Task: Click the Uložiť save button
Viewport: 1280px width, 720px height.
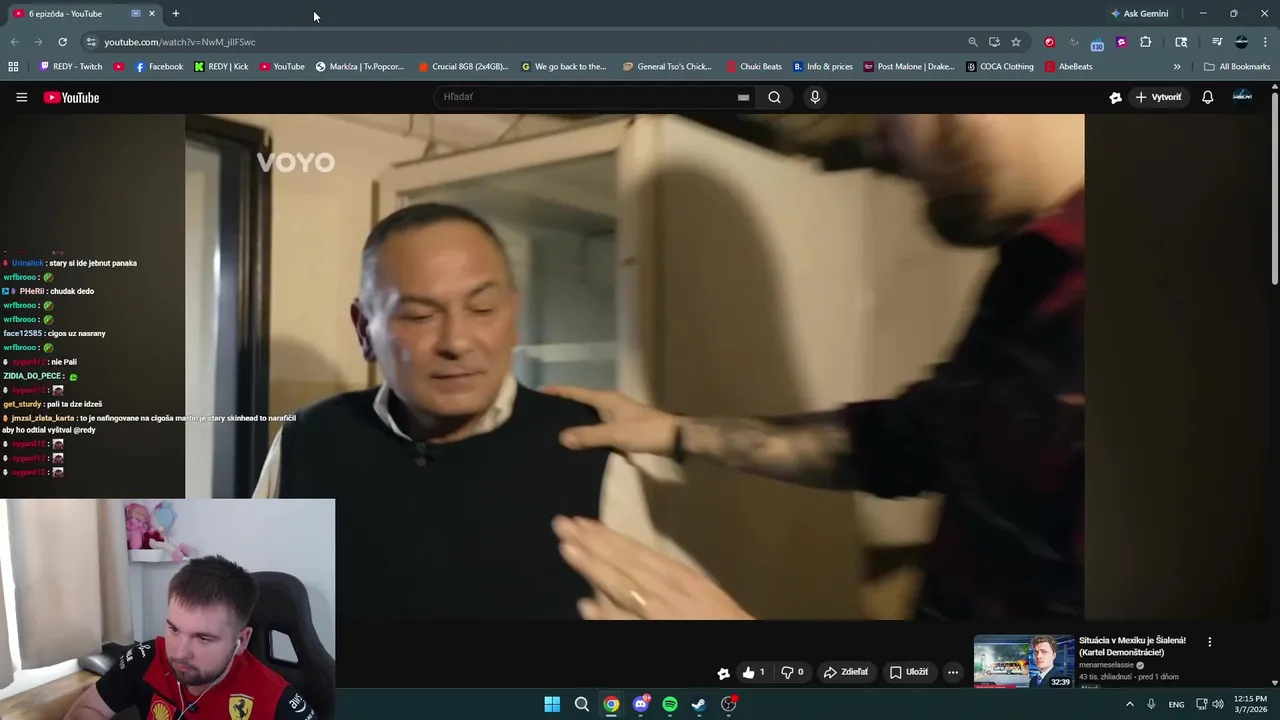Action: (x=909, y=672)
